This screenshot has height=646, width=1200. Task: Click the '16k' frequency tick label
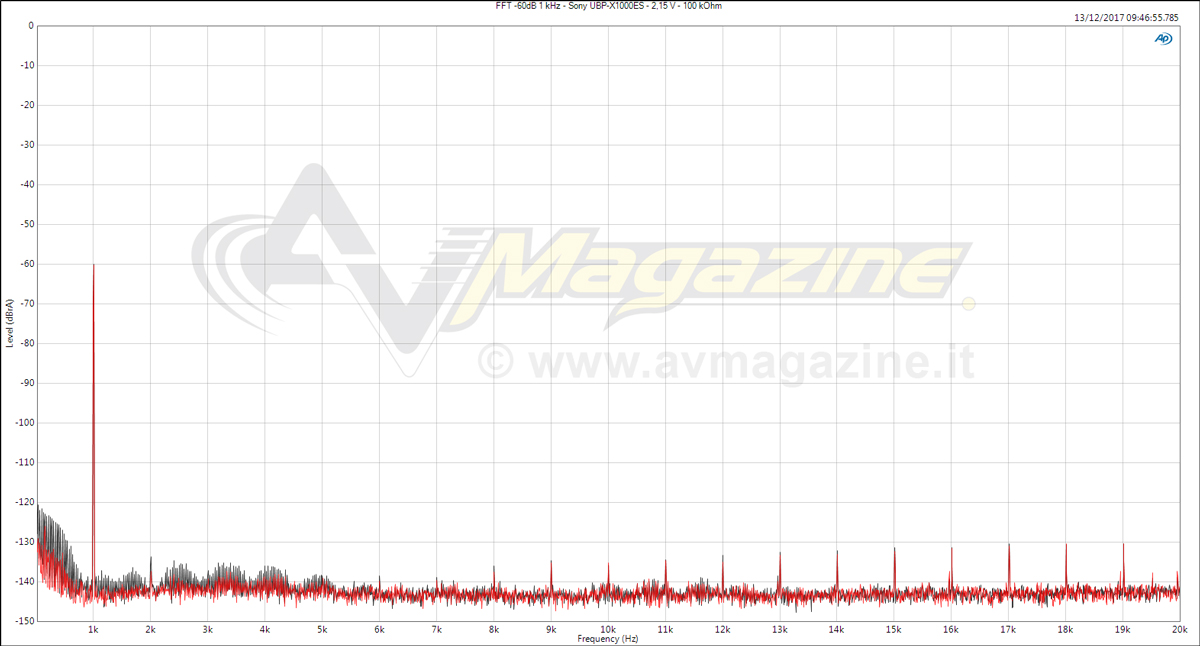point(950,630)
